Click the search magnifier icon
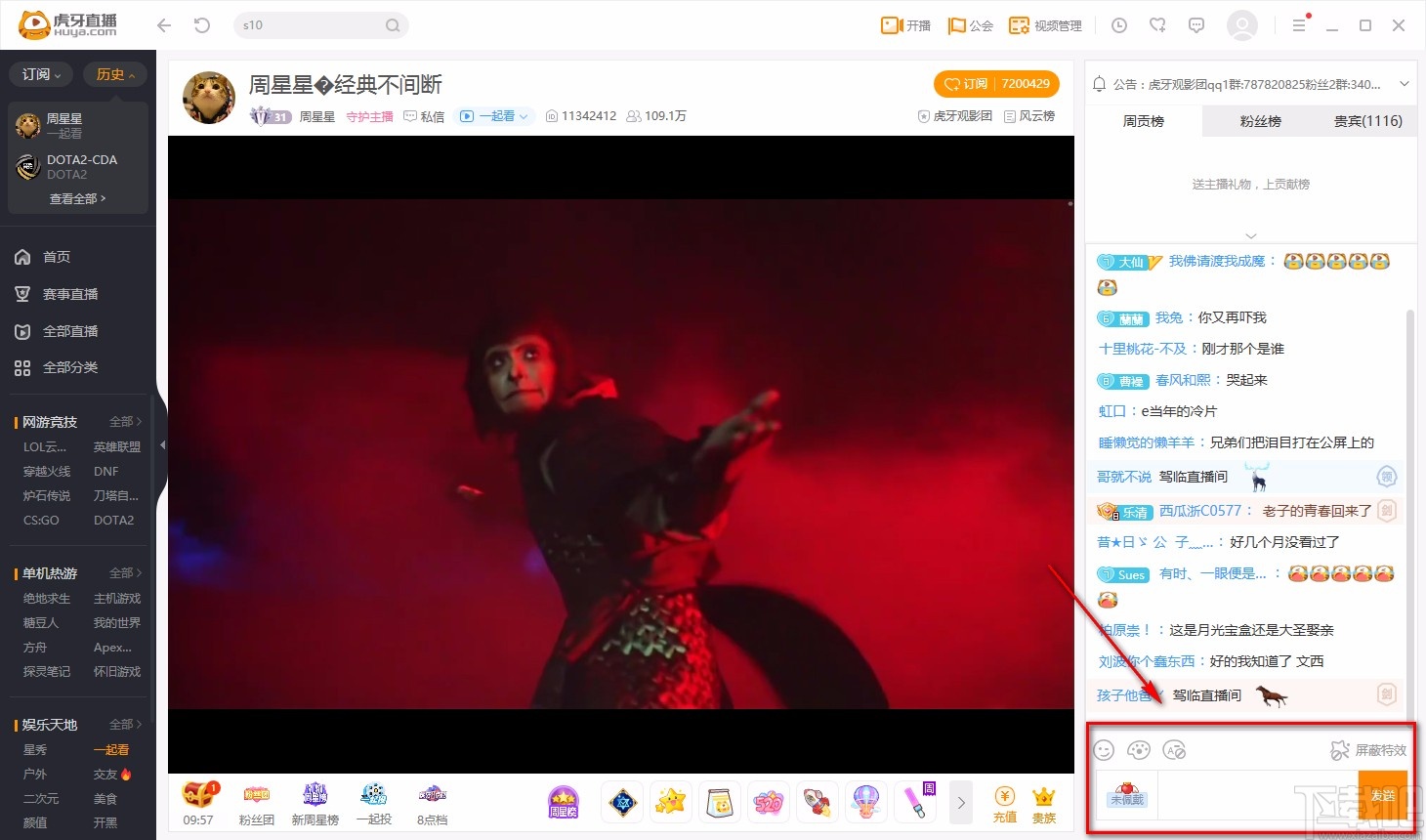The image size is (1426, 840). click(x=392, y=25)
